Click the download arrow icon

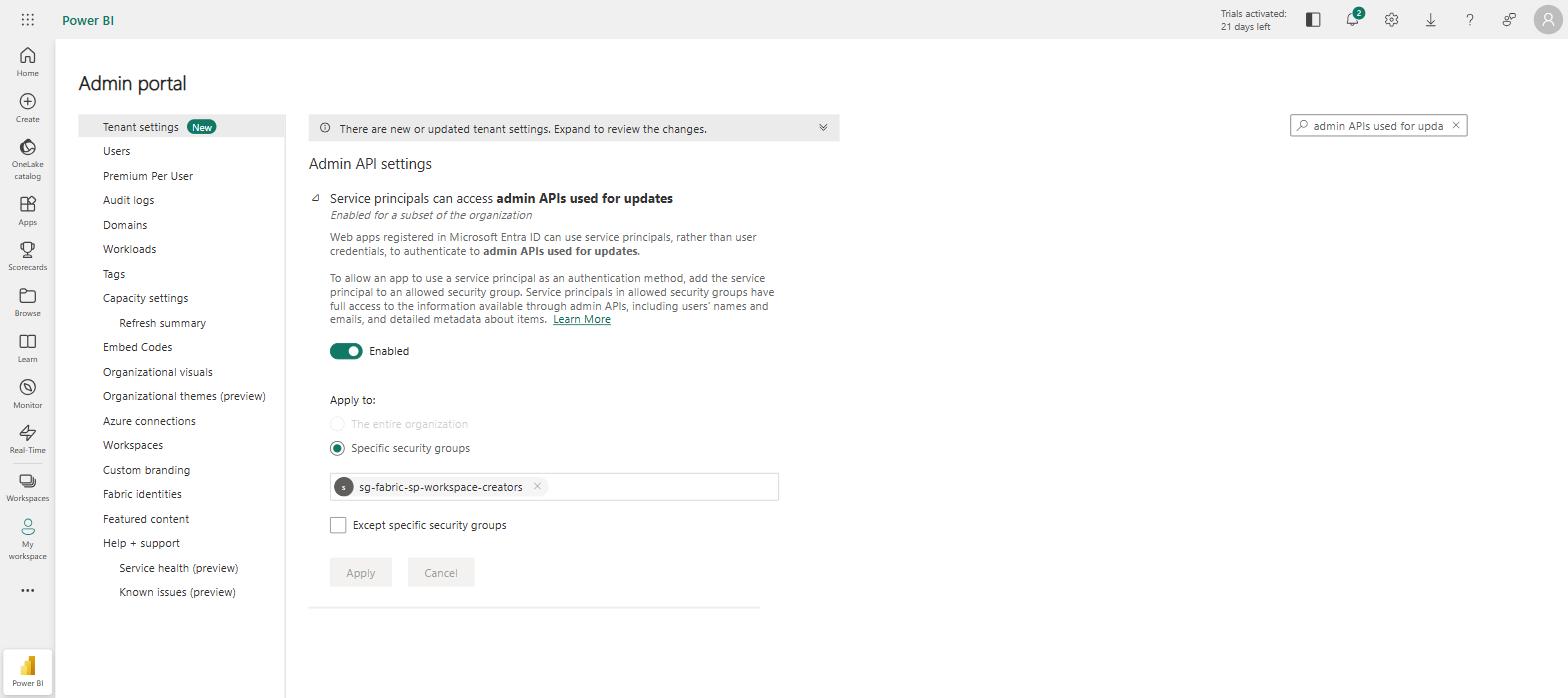coord(1431,19)
